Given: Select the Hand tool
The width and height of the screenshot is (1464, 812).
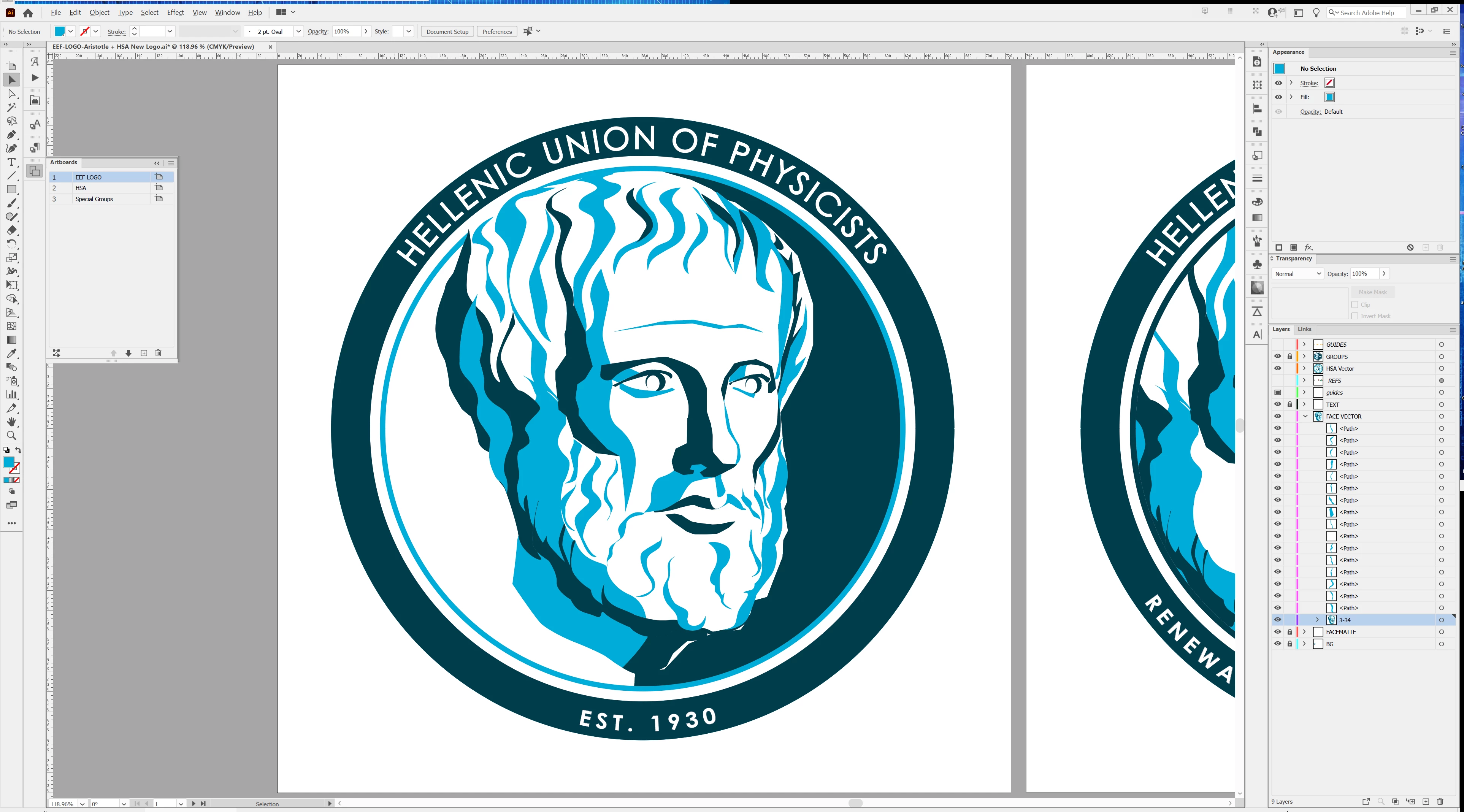Looking at the screenshot, I should click(x=11, y=422).
